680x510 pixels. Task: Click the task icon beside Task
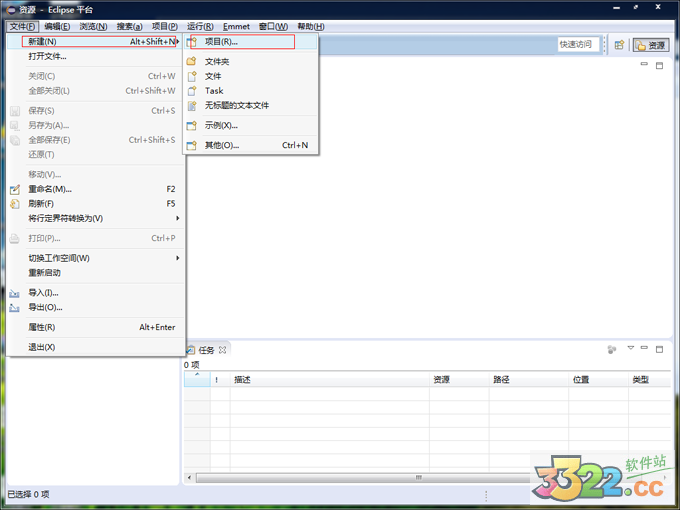point(192,91)
